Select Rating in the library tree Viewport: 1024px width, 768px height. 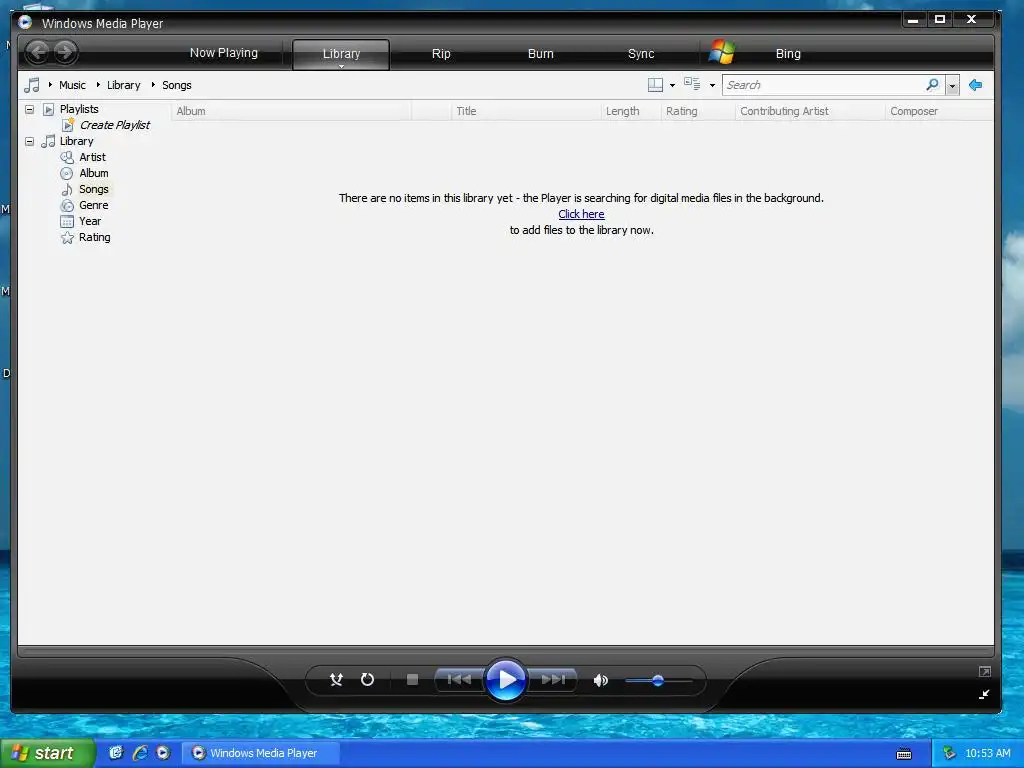pos(94,237)
